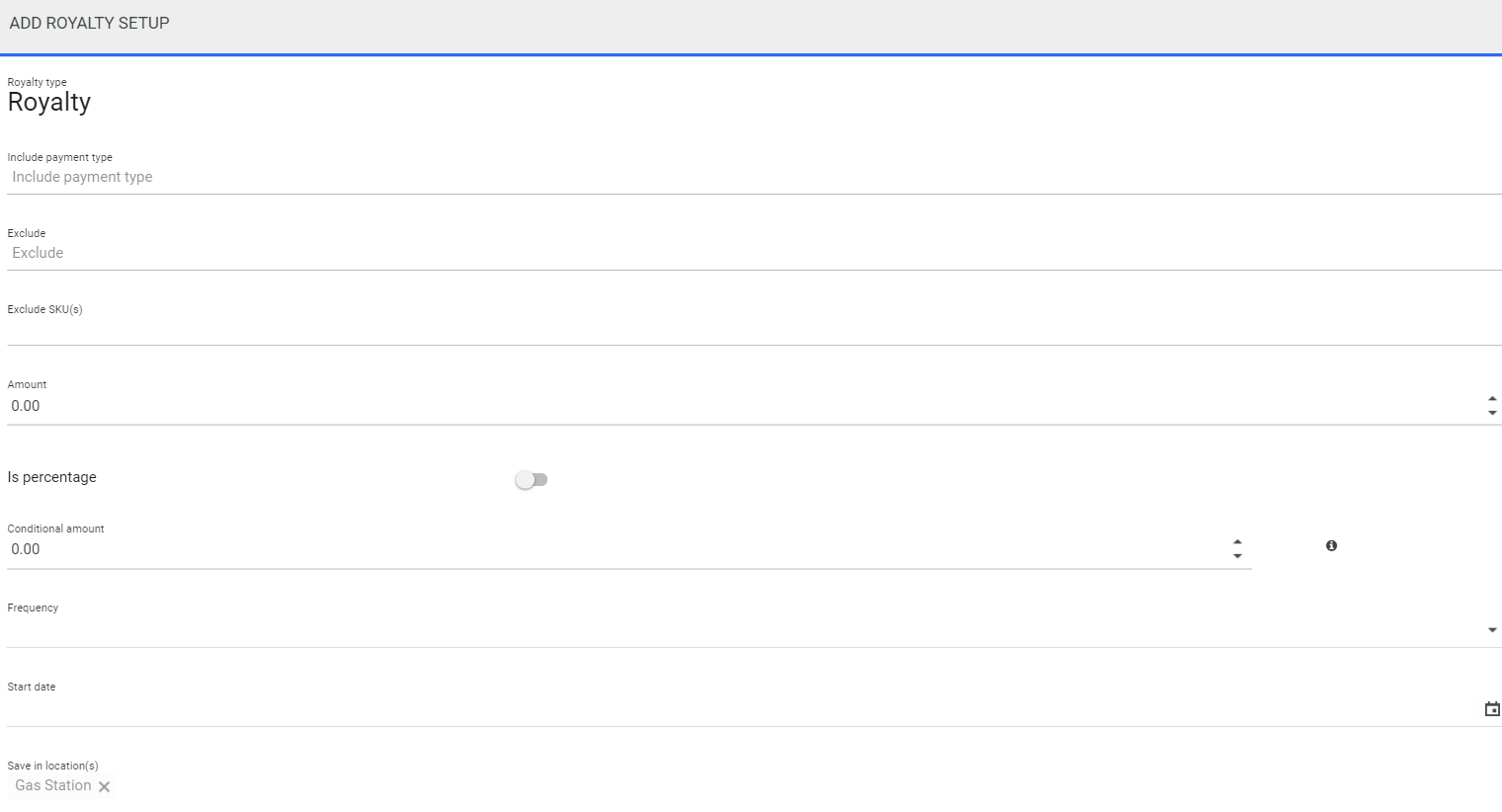
Task: Toggle the Is percentage switch
Action: click(x=532, y=479)
